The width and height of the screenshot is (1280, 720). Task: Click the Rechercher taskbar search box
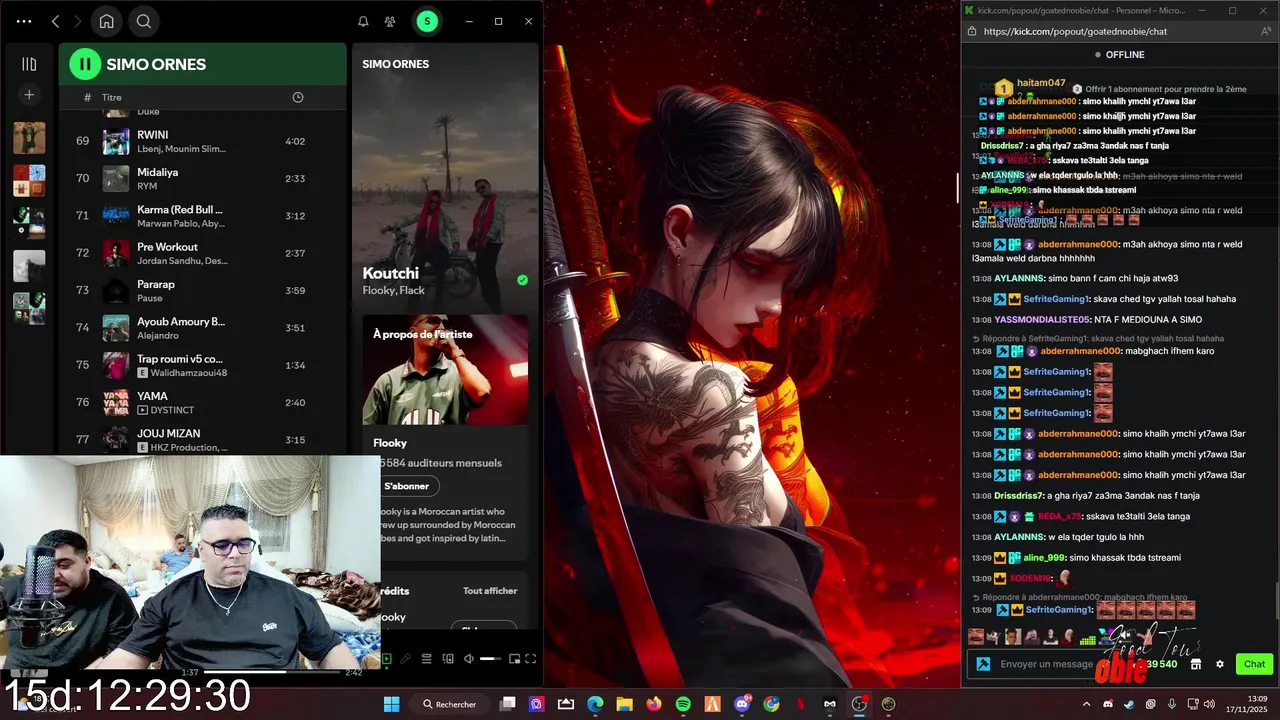click(448, 704)
